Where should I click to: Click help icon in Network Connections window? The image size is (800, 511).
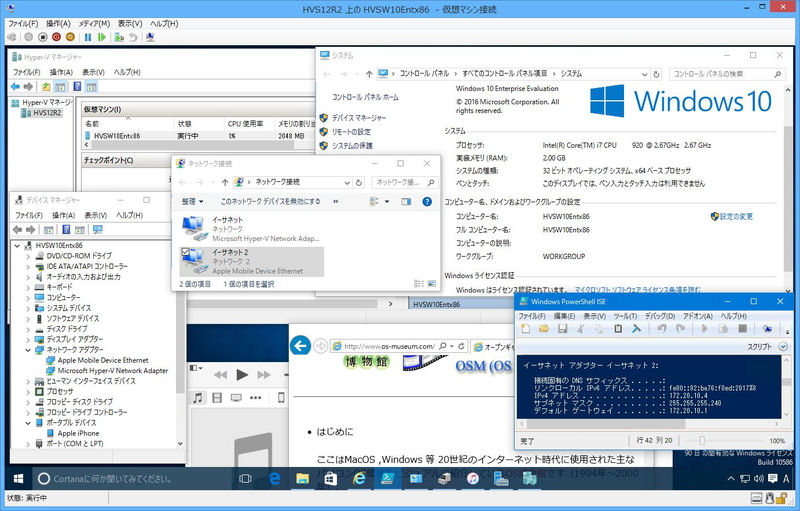pos(427,201)
